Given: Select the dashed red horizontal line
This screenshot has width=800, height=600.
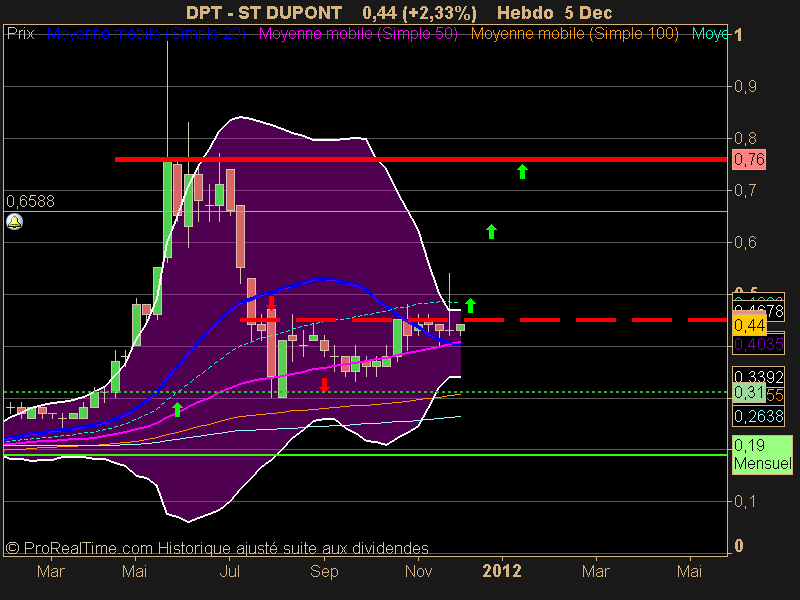Looking at the screenshot, I should pos(483,320).
